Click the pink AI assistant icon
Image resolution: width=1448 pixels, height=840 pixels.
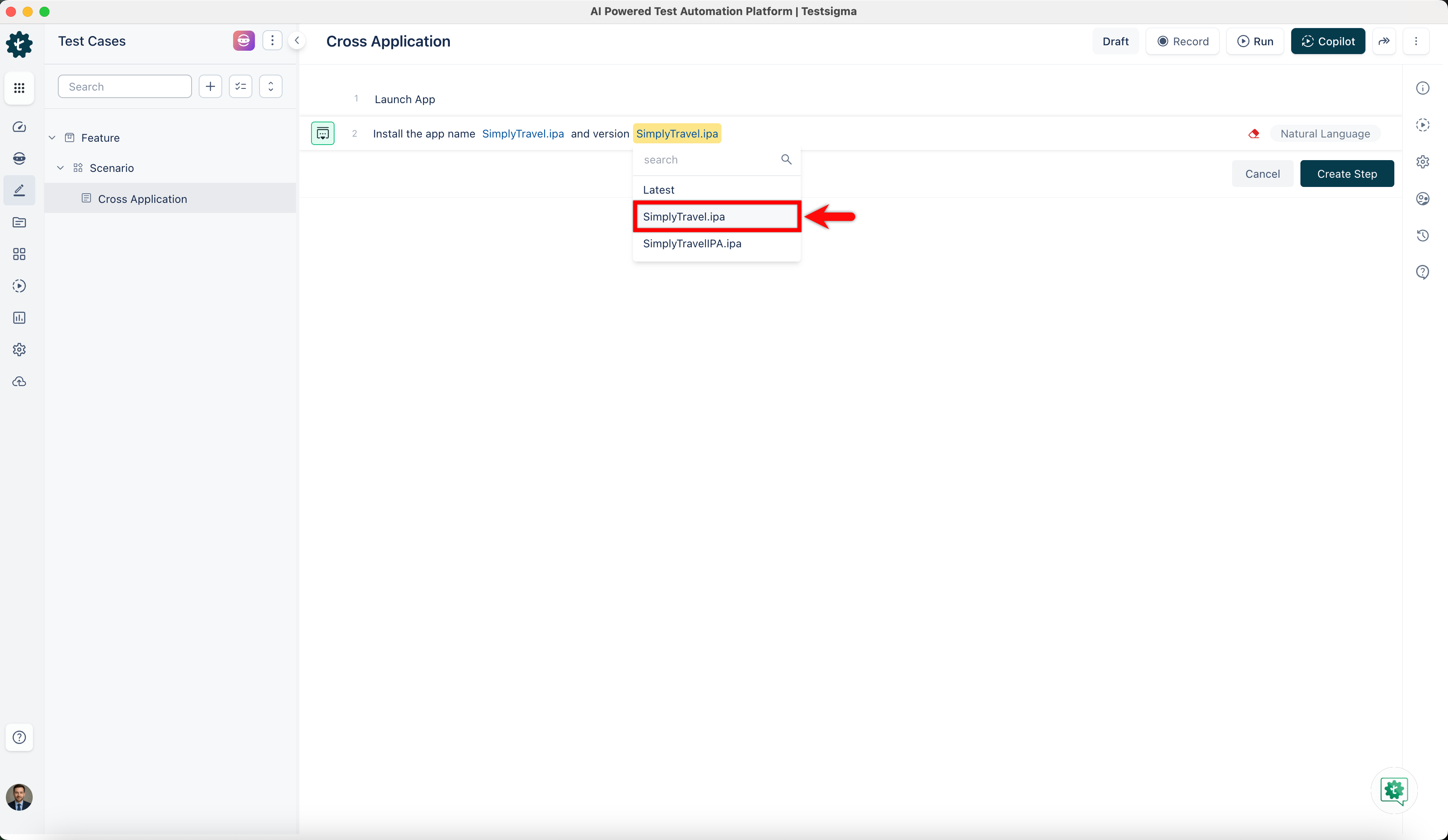click(x=244, y=41)
